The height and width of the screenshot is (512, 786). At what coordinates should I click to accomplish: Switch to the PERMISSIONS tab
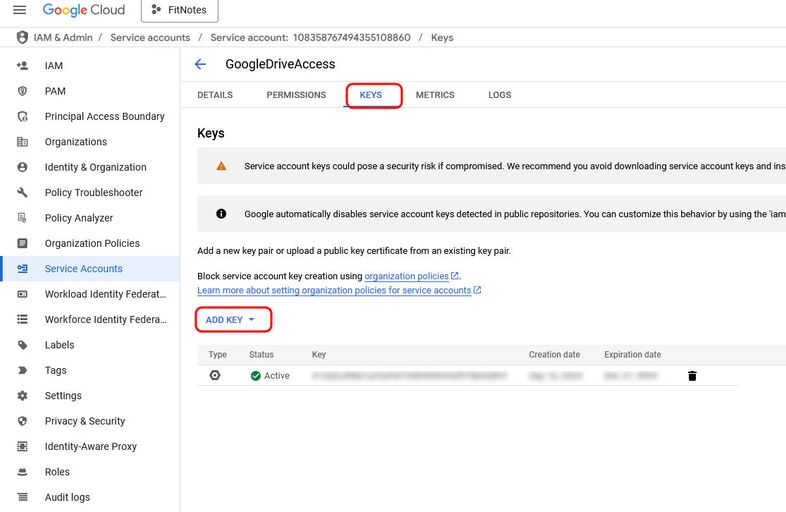tap(296, 95)
